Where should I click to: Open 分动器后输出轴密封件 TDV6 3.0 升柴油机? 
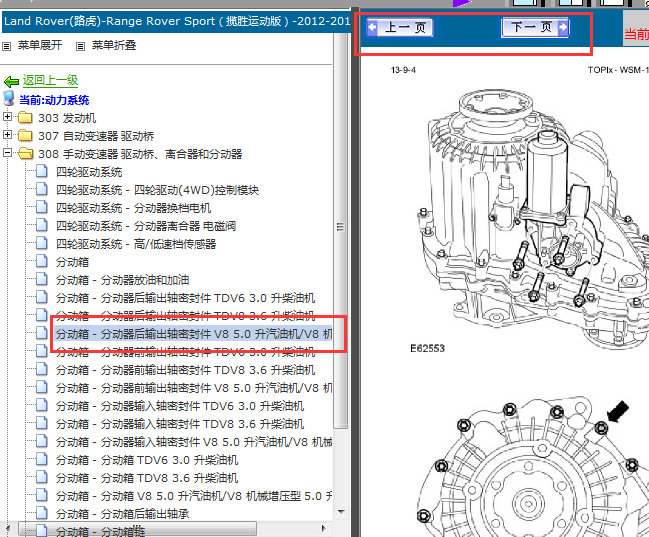coord(185,298)
